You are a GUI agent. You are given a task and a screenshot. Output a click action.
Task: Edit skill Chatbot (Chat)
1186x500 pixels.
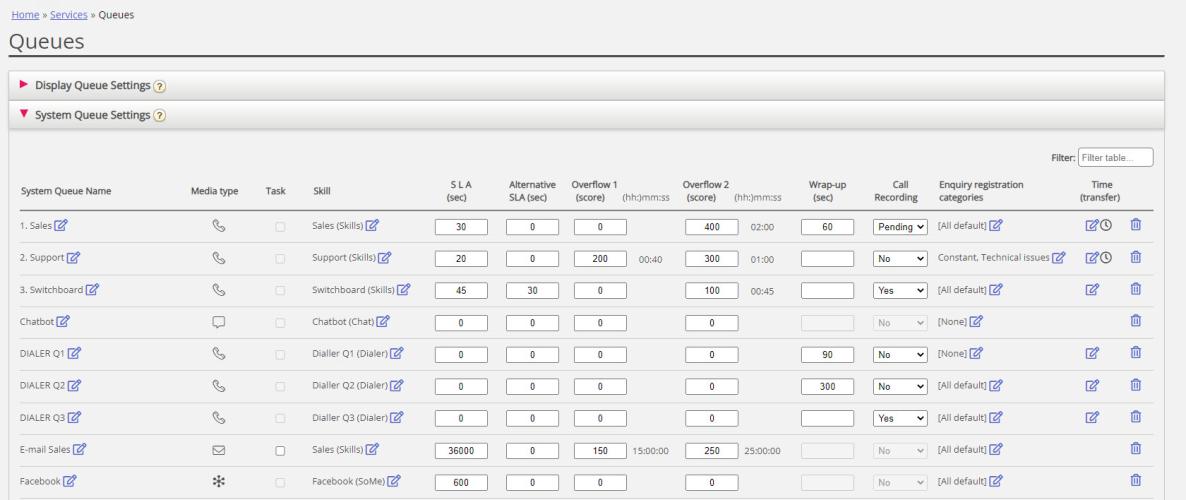click(383, 321)
